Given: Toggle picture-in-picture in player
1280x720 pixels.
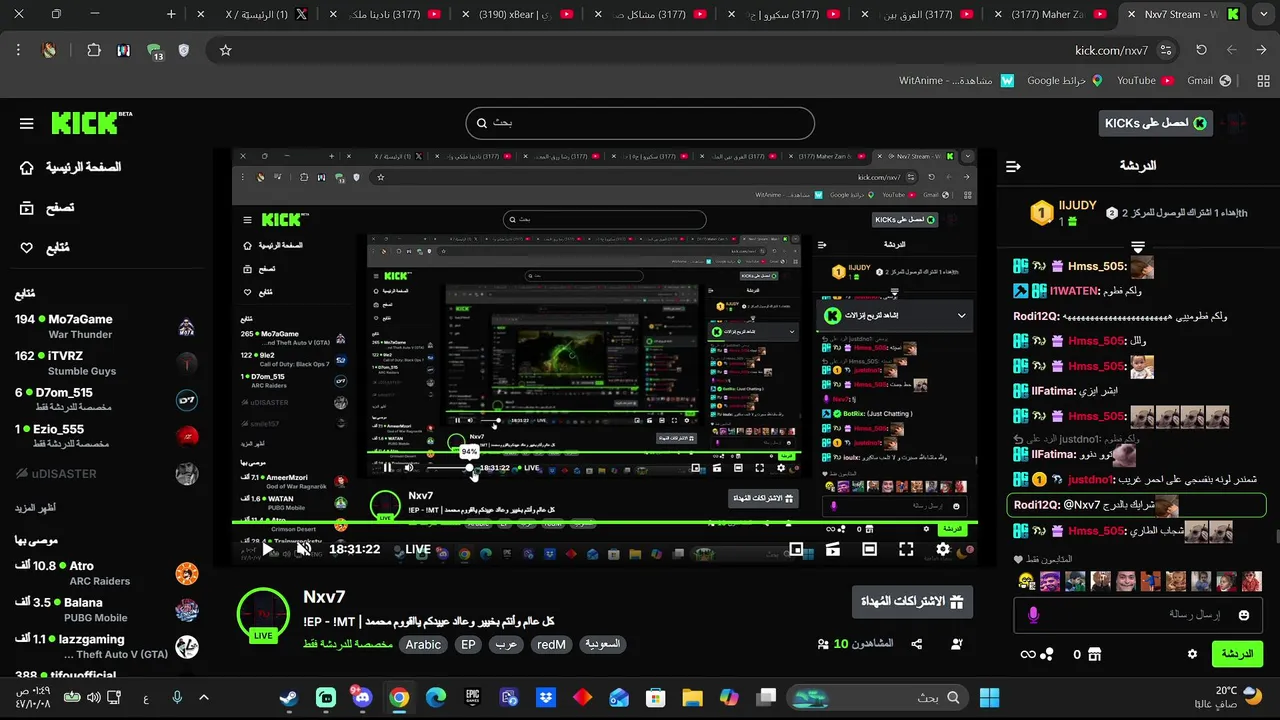Looking at the screenshot, I should tap(796, 549).
